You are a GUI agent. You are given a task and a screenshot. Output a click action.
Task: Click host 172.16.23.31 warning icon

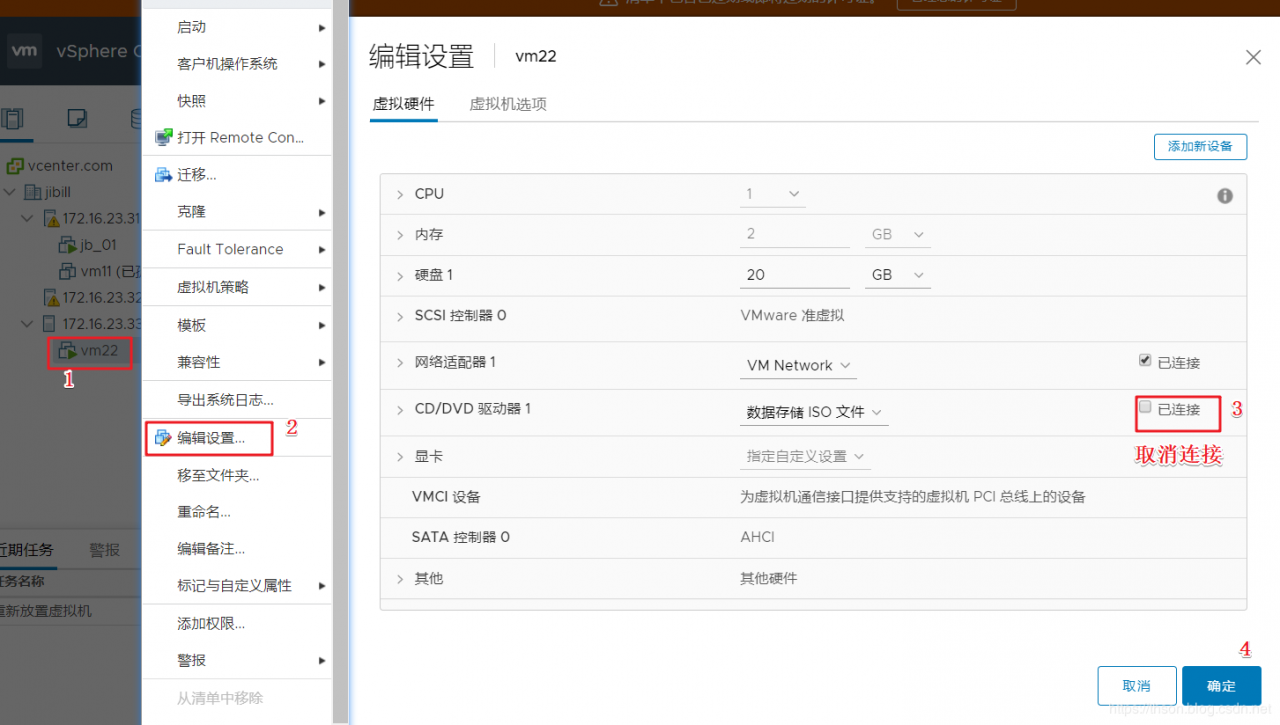(x=51, y=218)
